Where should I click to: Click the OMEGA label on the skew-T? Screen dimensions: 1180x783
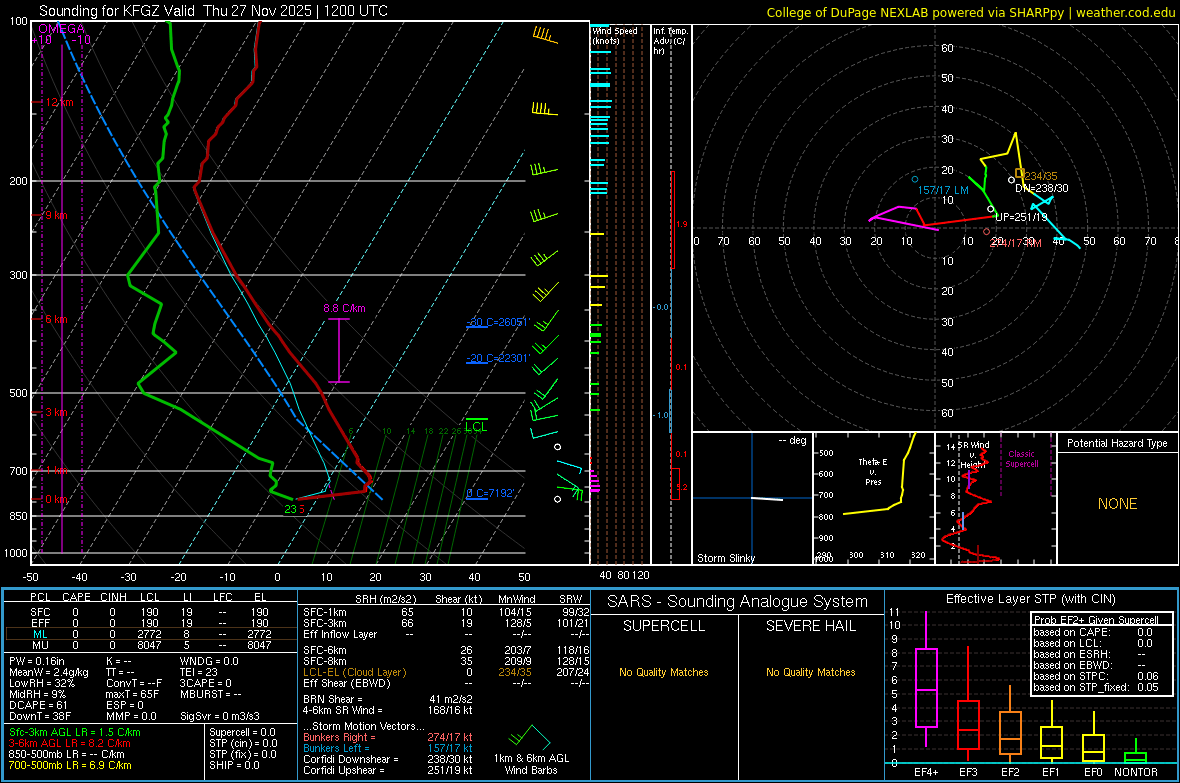tap(61, 29)
